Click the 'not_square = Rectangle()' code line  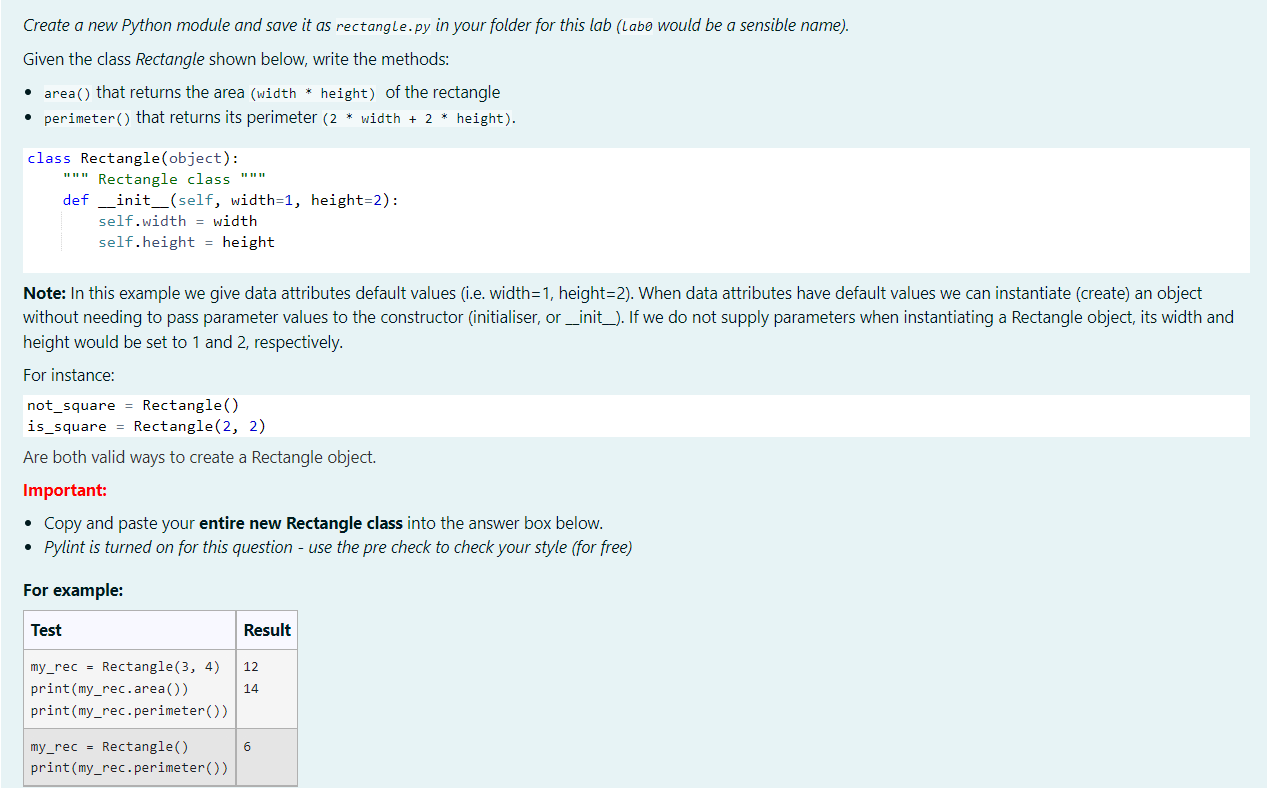coord(133,405)
